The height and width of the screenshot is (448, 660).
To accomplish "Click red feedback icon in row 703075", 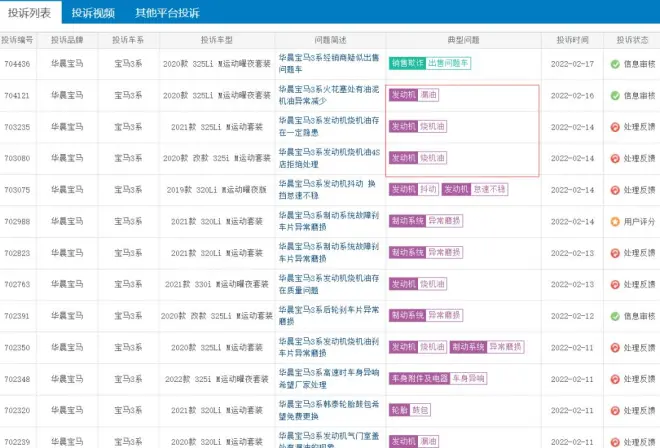I will click(615, 190).
